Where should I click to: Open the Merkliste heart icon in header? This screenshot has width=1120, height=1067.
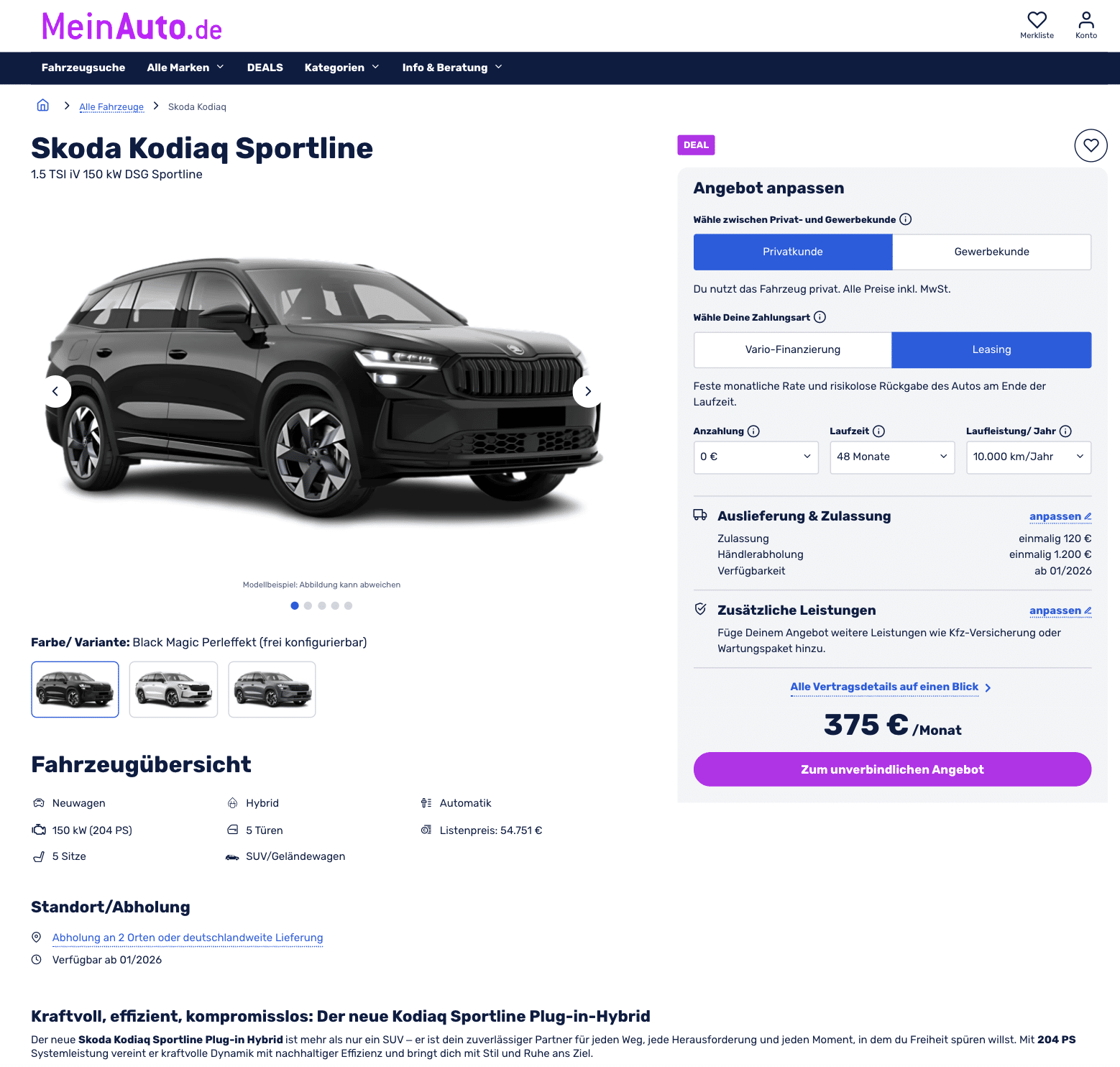coord(1037,20)
